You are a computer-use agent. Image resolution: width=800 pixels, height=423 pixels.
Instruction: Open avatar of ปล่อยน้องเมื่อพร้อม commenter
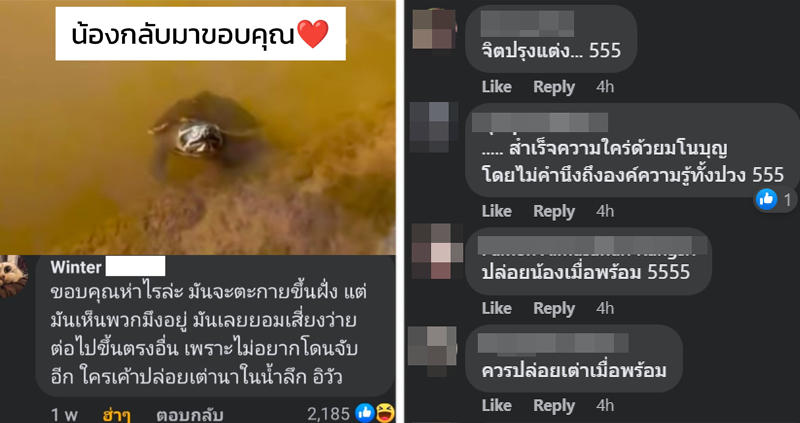[437, 251]
